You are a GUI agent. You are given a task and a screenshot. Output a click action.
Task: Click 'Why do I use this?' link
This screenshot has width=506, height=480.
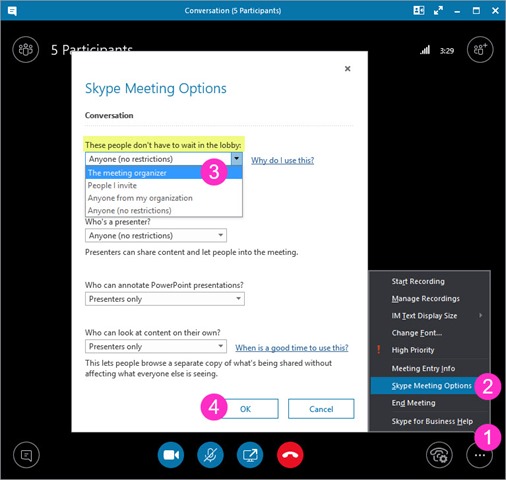point(282,161)
